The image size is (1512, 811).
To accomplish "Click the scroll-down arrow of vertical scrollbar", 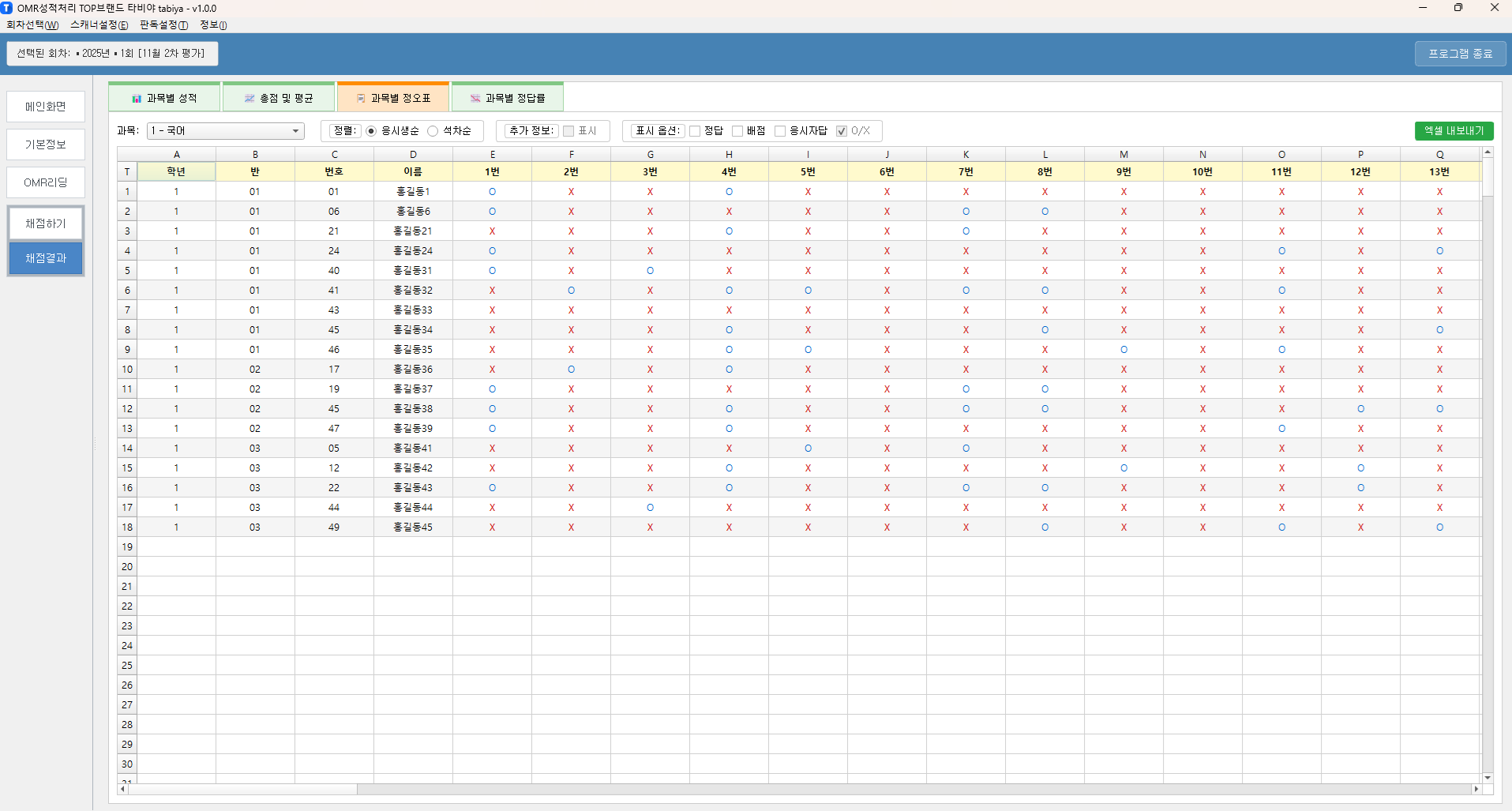I will [1488, 778].
